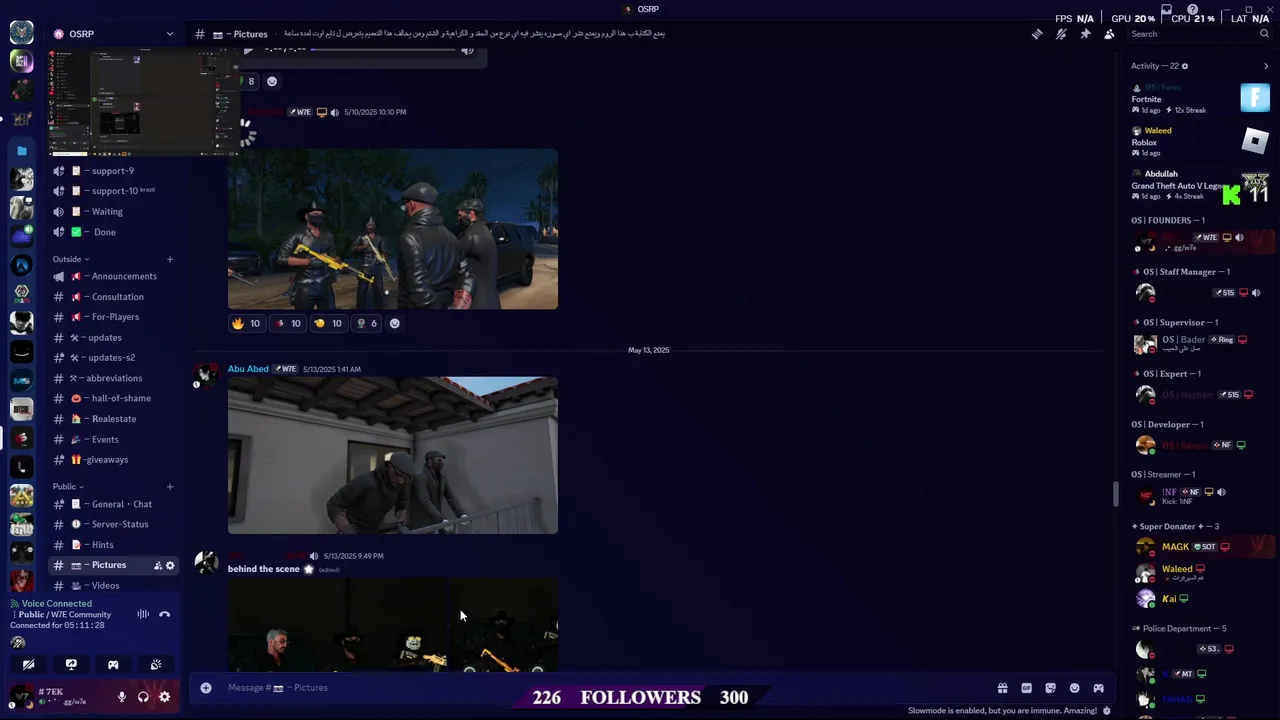Toggle the fire reaction with 10

pos(246,323)
